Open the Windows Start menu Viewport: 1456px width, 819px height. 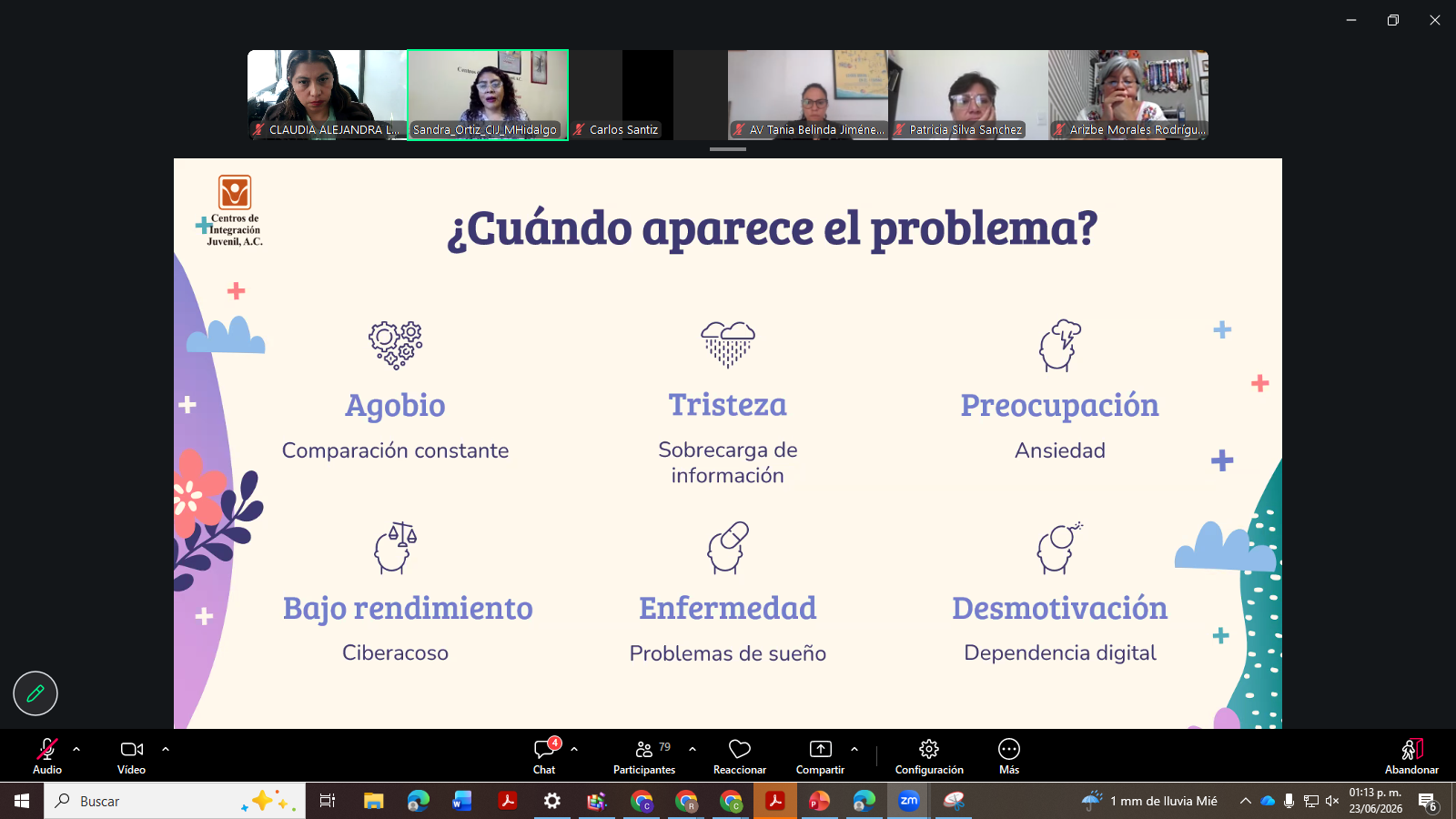22,801
